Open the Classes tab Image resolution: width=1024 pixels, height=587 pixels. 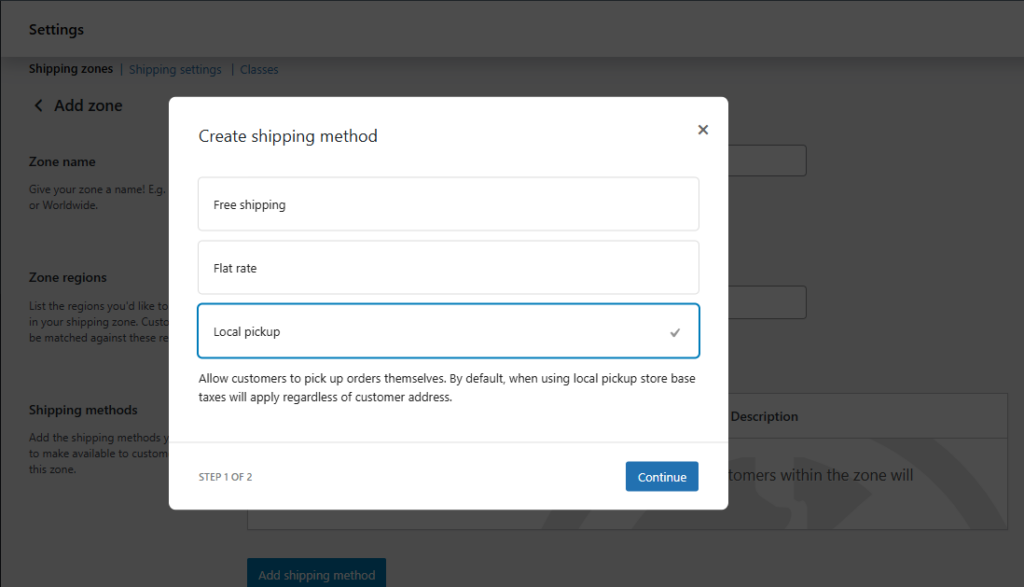coord(259,70)
